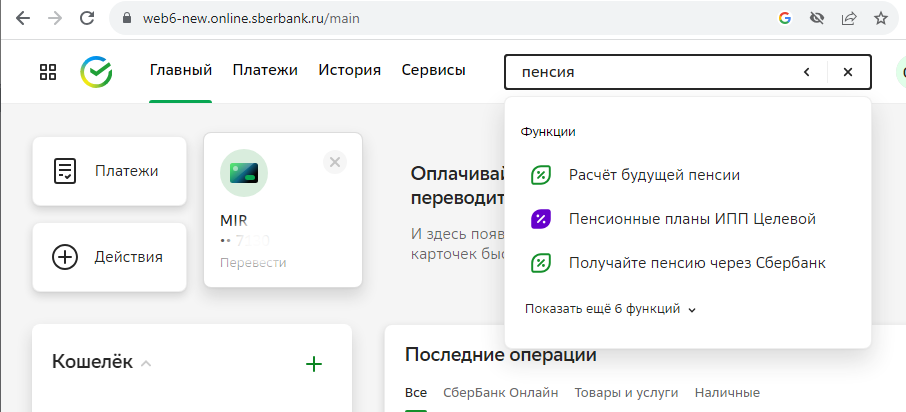The height and width of the screenshot is (412, 906).
Task: Click the Платежи quick button
Action: click(110, 171)
